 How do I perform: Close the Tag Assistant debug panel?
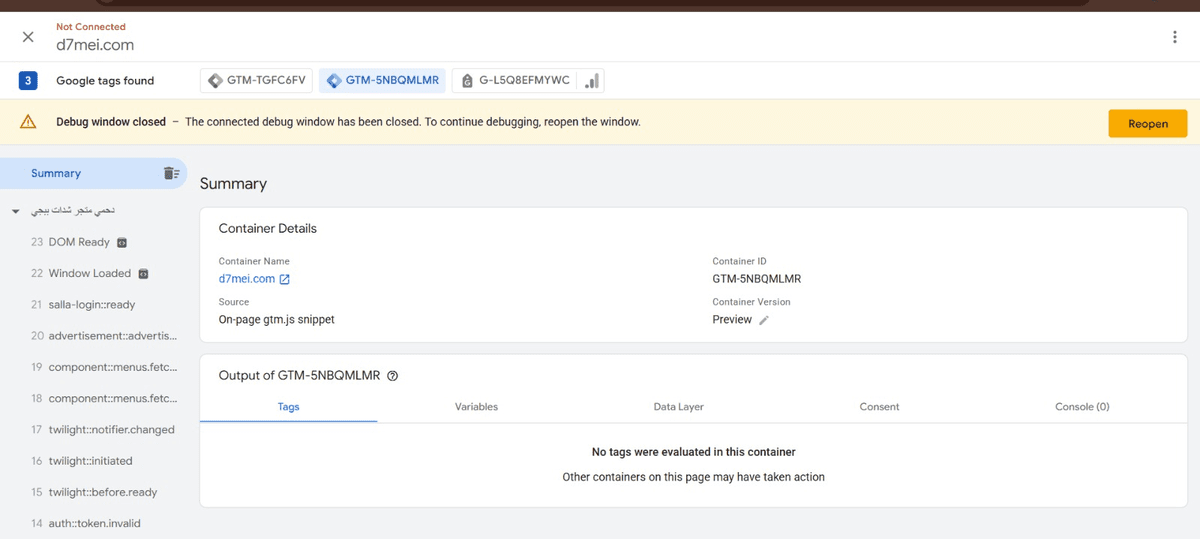point(28,37)
